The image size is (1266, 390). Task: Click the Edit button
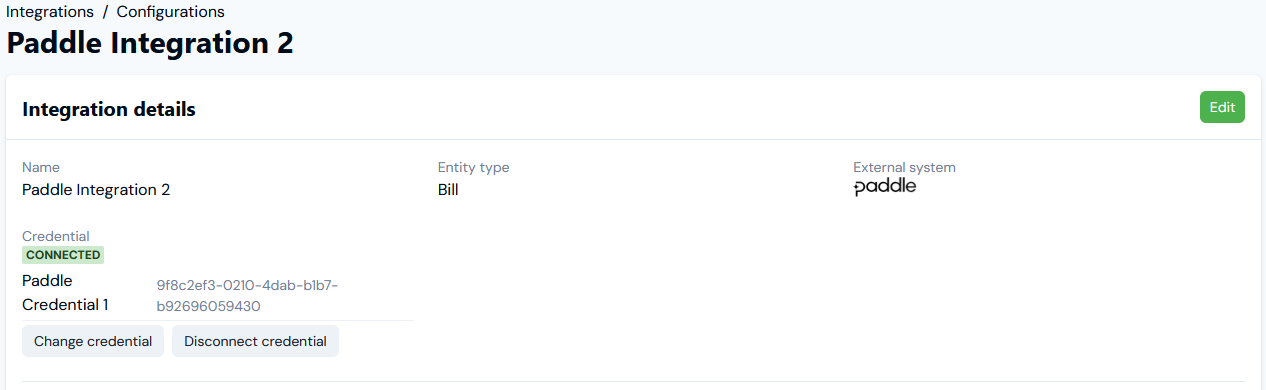coord(1222,107)
